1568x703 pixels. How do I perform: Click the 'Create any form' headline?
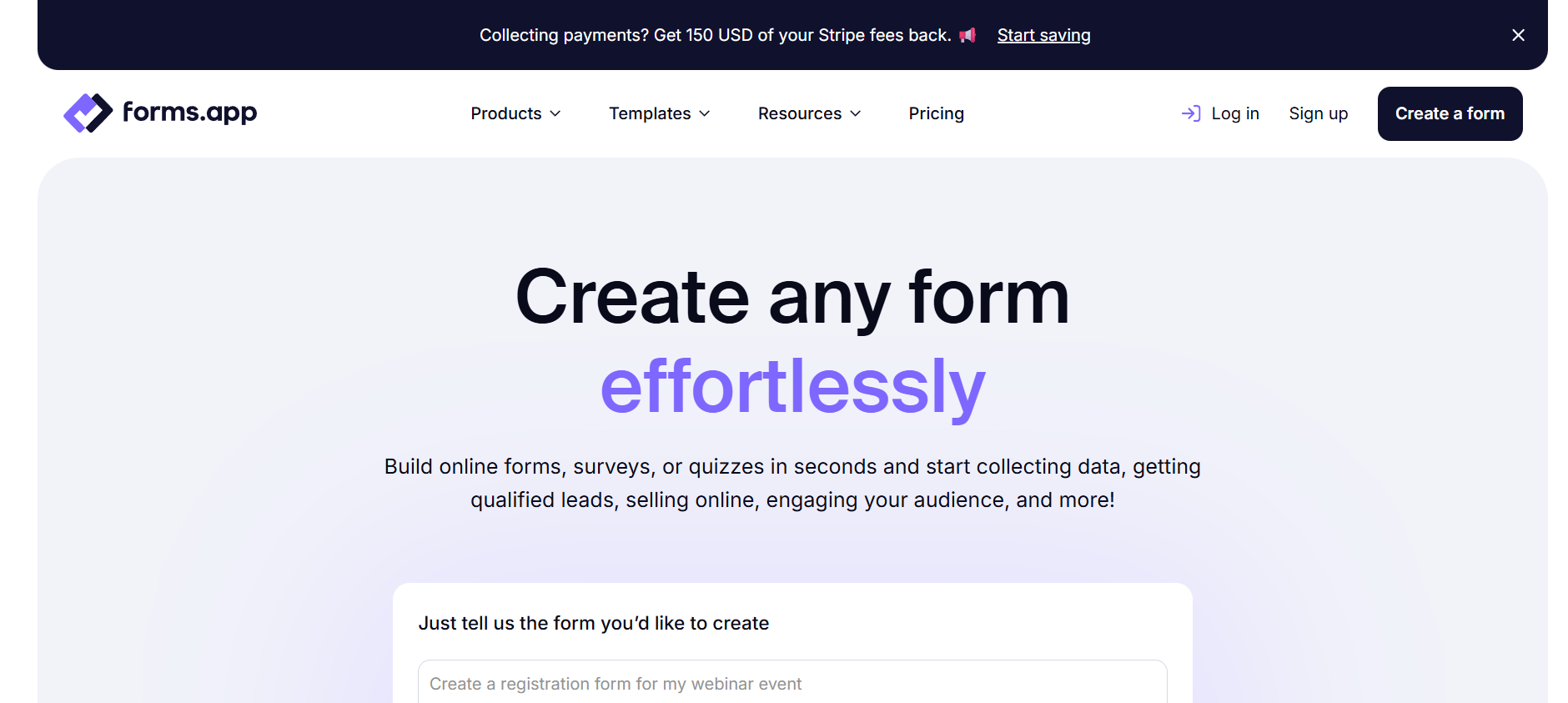tap(792, 298)
